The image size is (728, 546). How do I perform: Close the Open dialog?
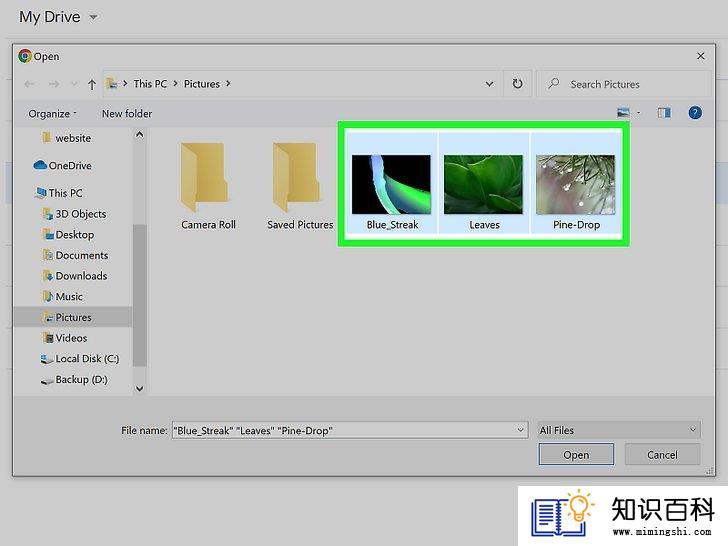click(x=701, y=56)
